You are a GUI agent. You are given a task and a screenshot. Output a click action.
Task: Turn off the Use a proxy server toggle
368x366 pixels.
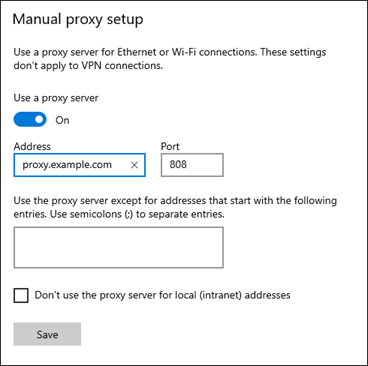pos(30,120)
